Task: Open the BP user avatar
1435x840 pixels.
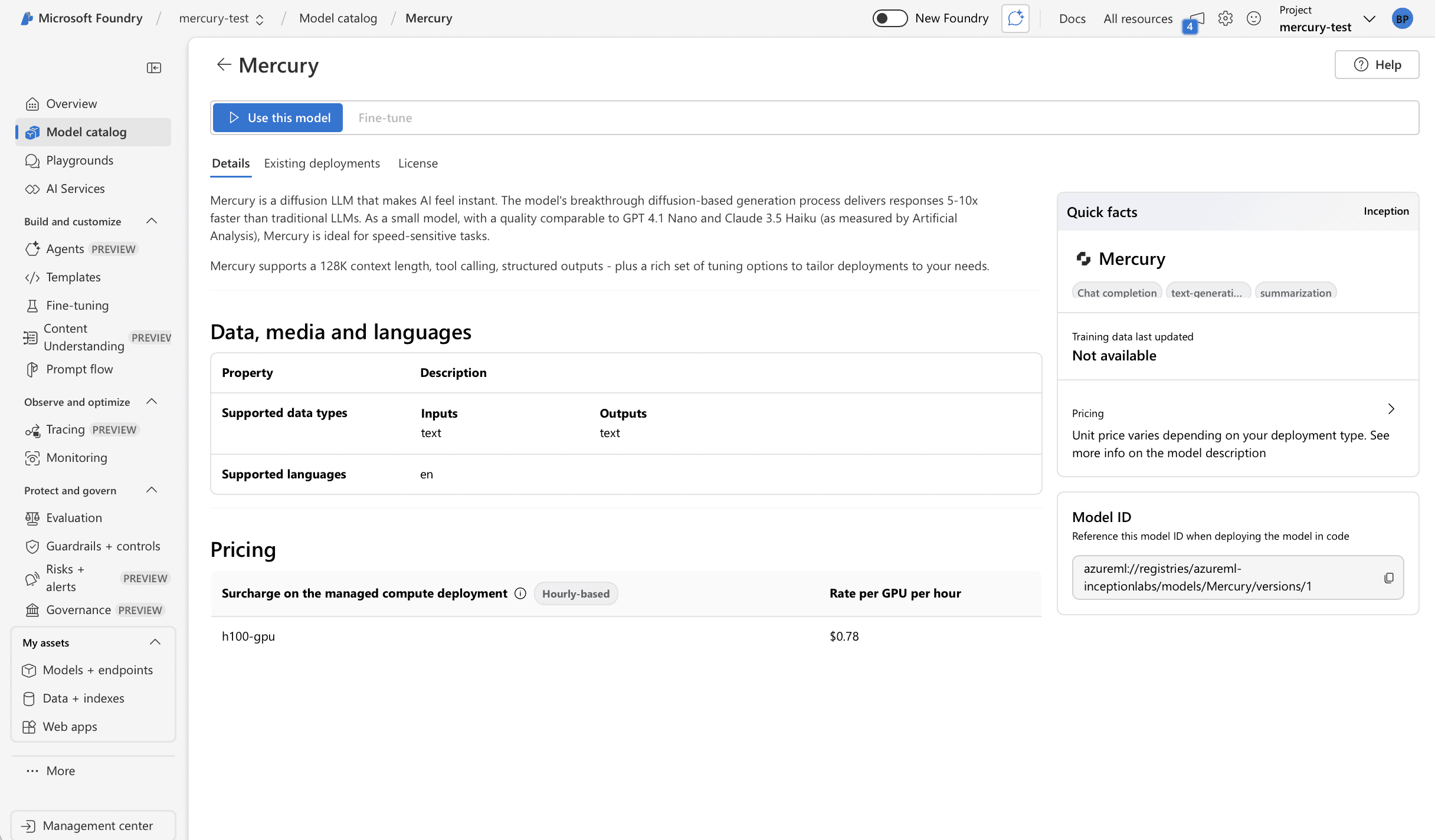Action: 1402,18
